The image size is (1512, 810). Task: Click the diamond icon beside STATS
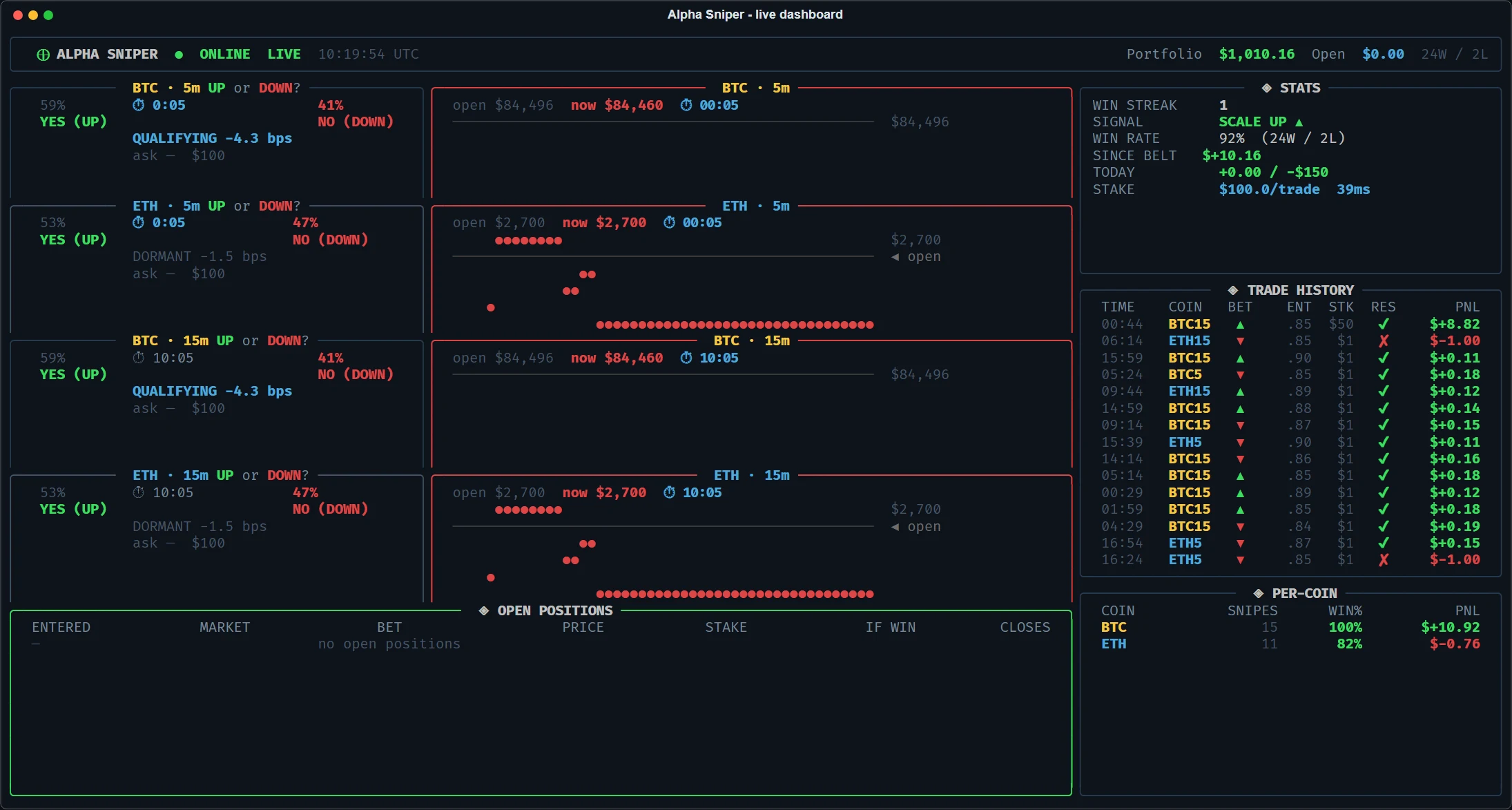point(1267,88)
